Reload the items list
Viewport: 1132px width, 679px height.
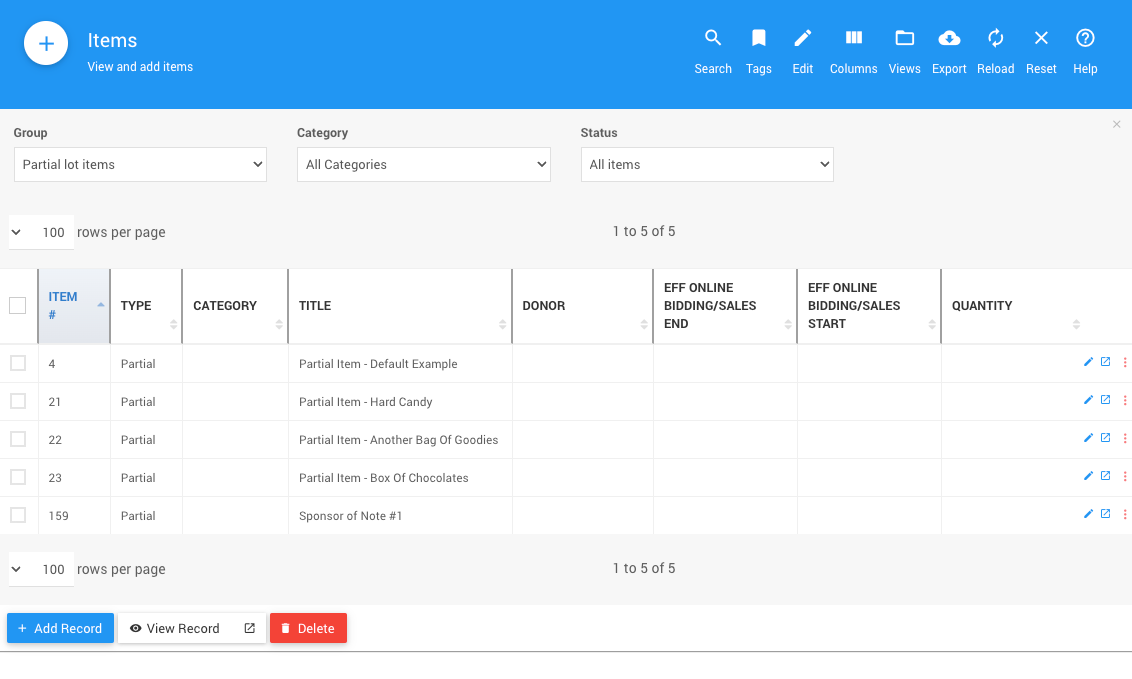click(x=995, y=39)
